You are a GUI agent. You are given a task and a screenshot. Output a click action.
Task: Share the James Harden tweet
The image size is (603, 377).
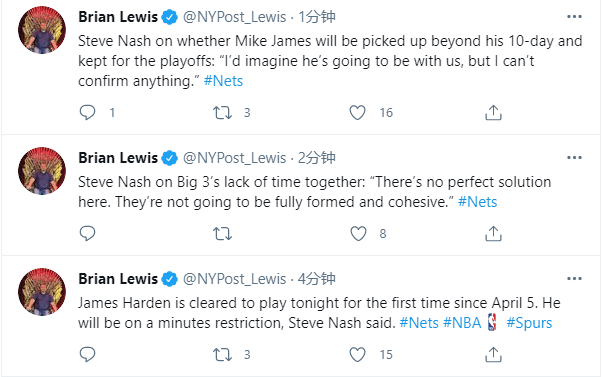coord(493,354)
